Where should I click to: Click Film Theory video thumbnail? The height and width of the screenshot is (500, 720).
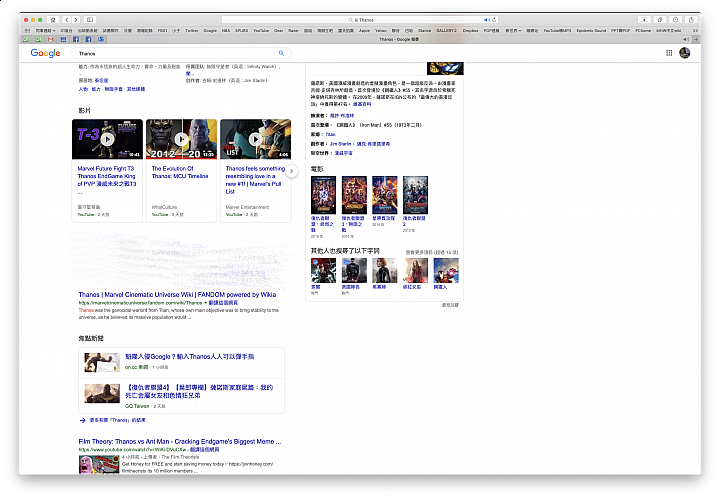coord(99,464)
